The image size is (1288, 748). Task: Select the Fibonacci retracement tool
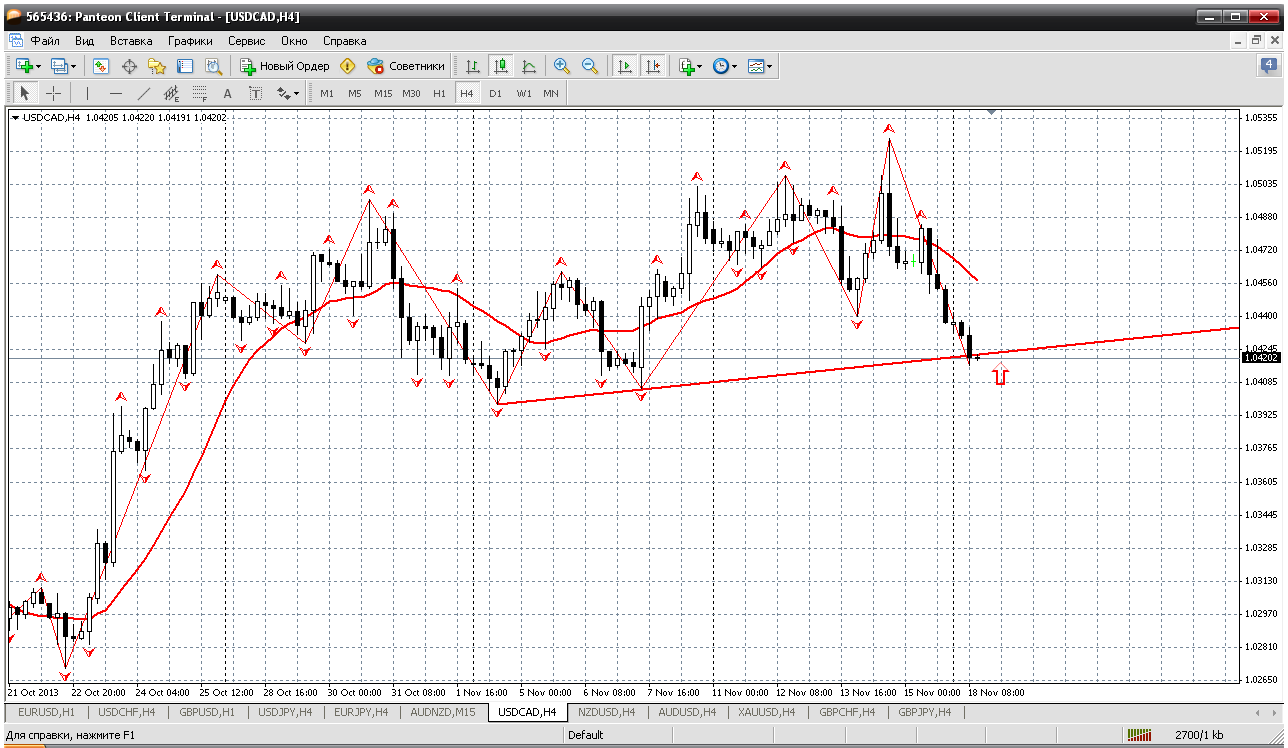click(x=199, y=93)
